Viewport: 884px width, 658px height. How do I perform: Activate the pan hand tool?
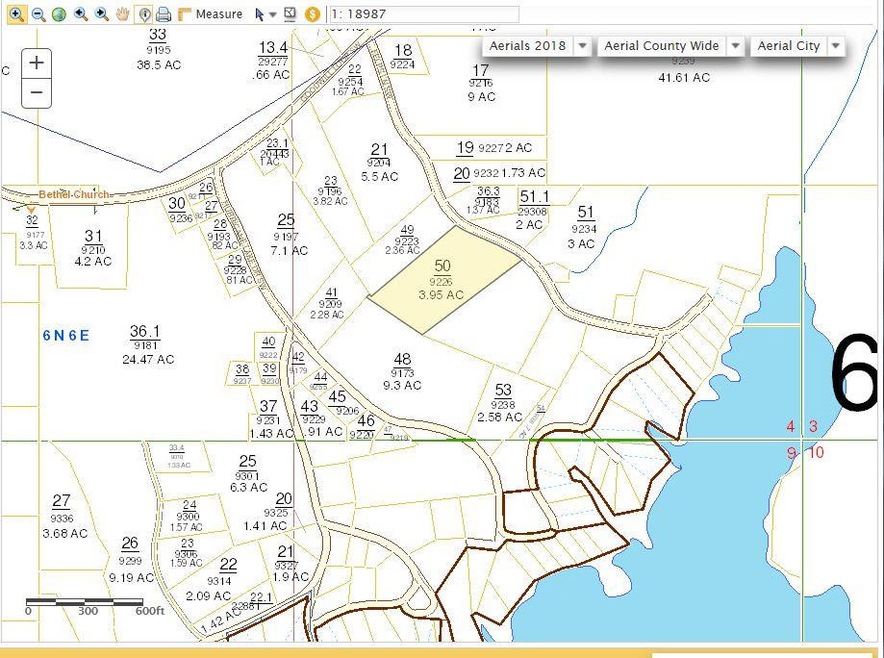point(123,14)
